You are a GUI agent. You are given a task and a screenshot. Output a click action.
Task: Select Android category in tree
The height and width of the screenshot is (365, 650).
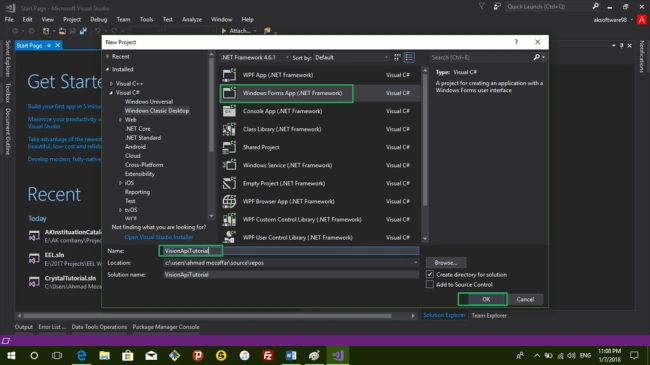click(x=135, y=147)
